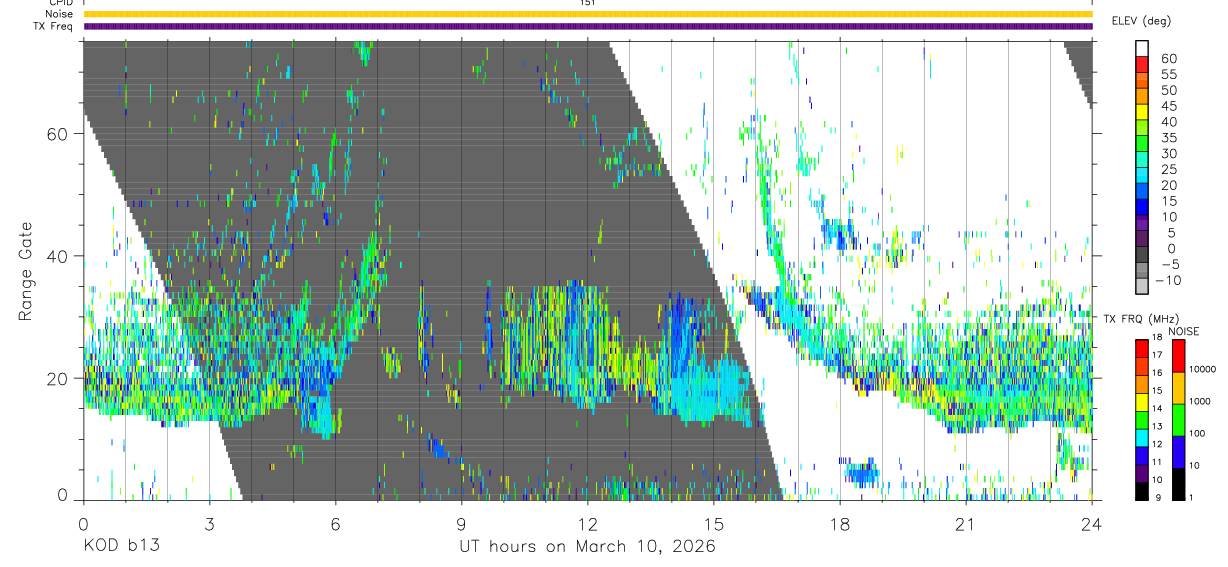1228x567 pixels.
Task: Click the '14' label on TX FRQ scale
Action: pyautogui.click(x=1157, y=408)
